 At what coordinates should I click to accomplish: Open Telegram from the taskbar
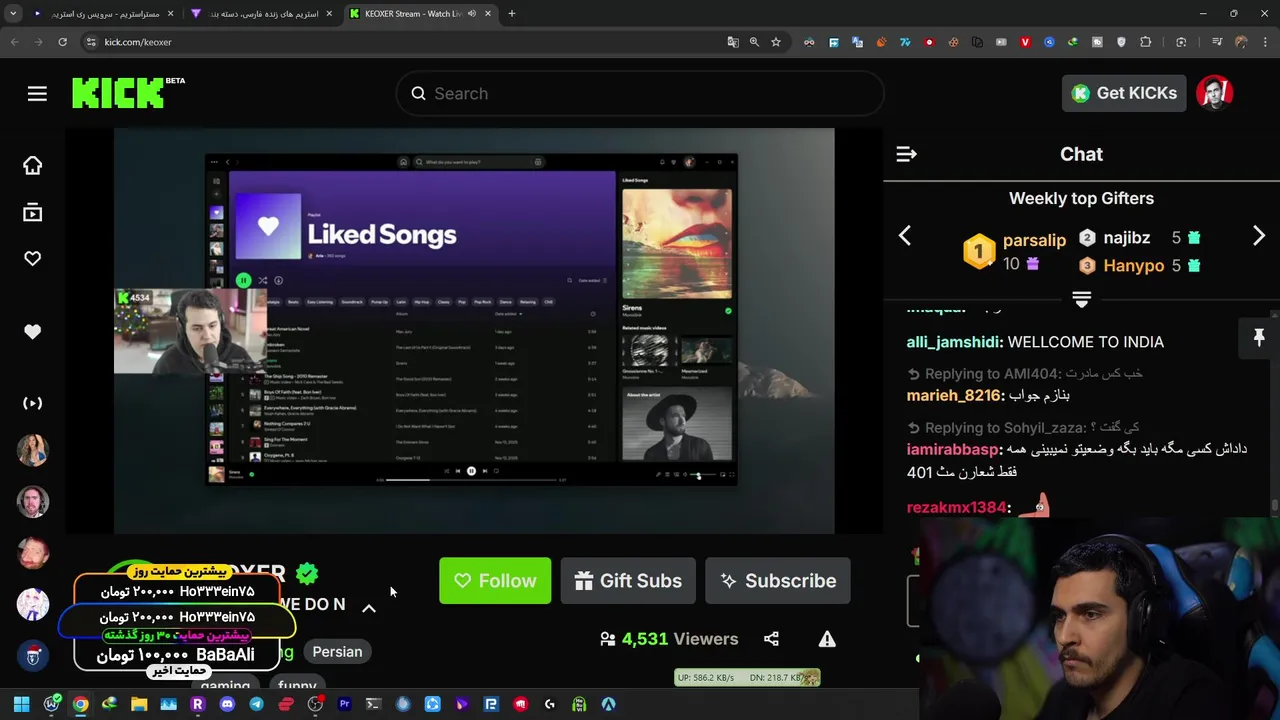[x=256, y=704]
